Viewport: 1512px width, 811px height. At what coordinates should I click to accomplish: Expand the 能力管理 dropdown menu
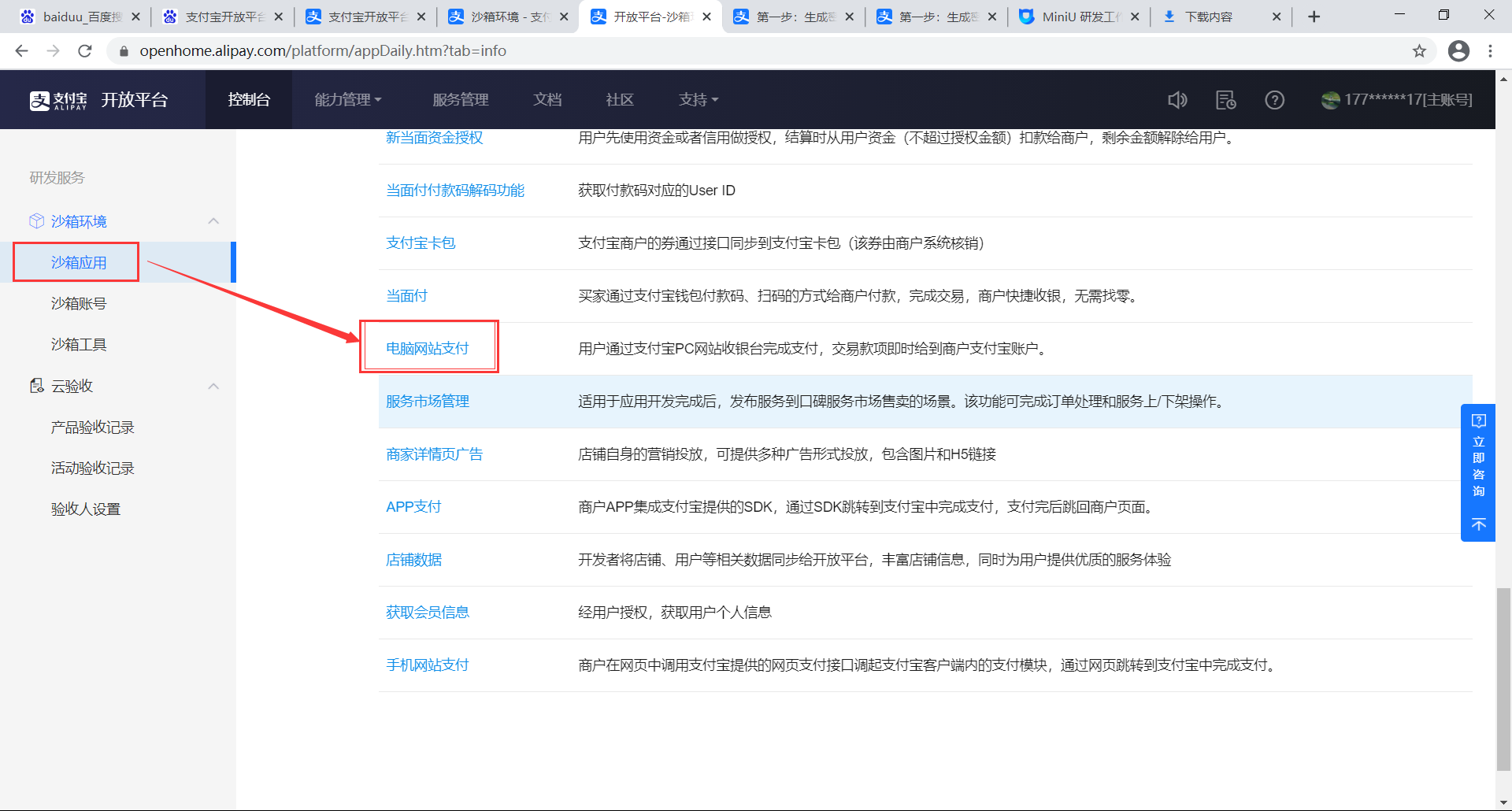(x=348, y=100)
